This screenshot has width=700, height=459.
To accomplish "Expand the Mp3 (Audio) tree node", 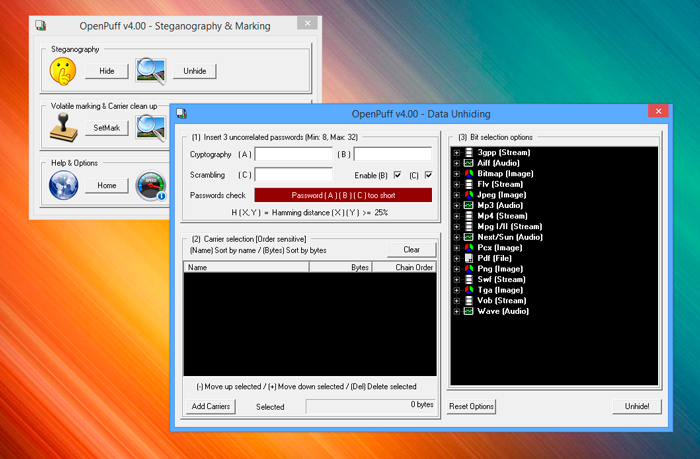I will point(457,206).
